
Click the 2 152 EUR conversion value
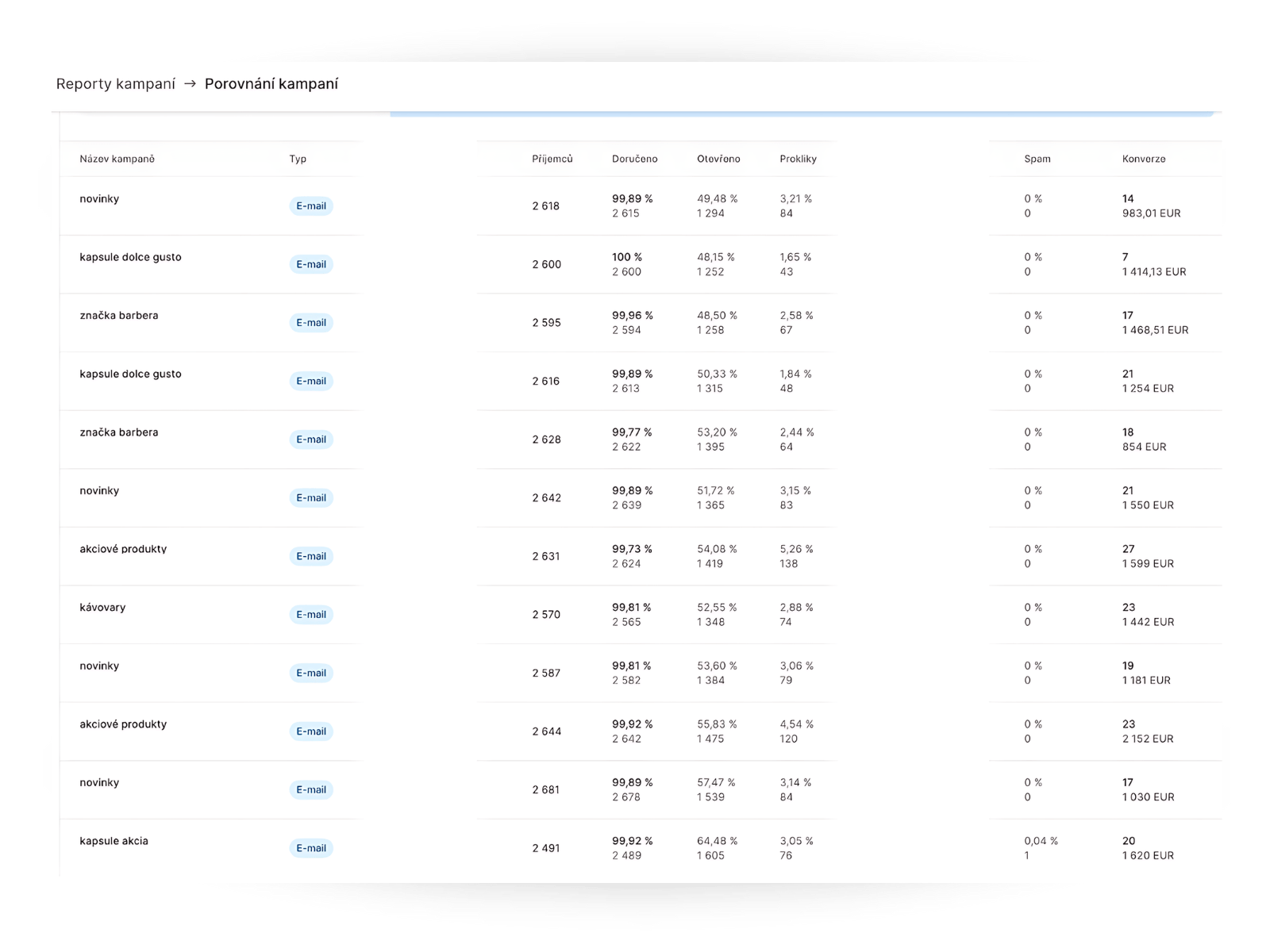[x=1148, y=739]
